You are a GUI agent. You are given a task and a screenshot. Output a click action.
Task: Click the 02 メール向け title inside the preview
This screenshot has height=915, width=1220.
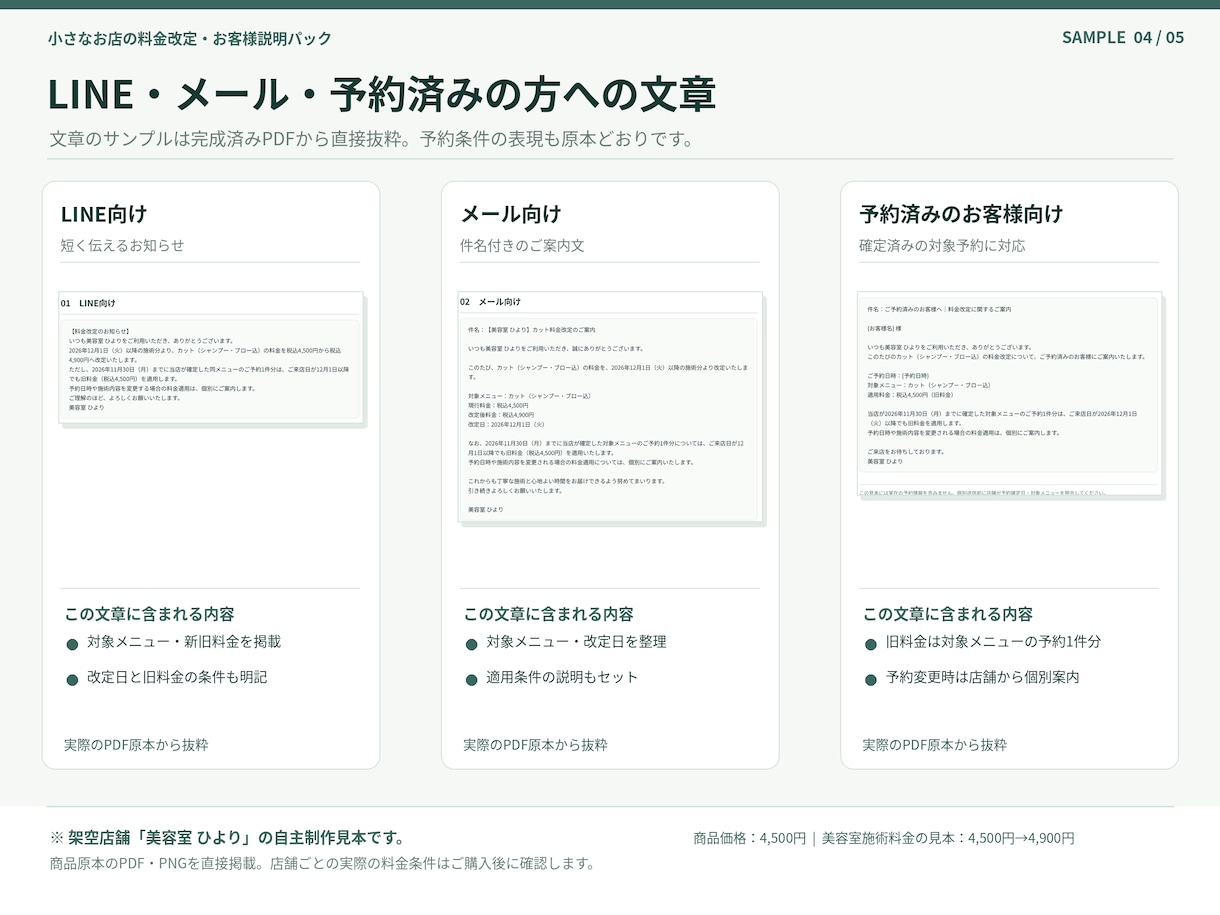click(490, 302)
